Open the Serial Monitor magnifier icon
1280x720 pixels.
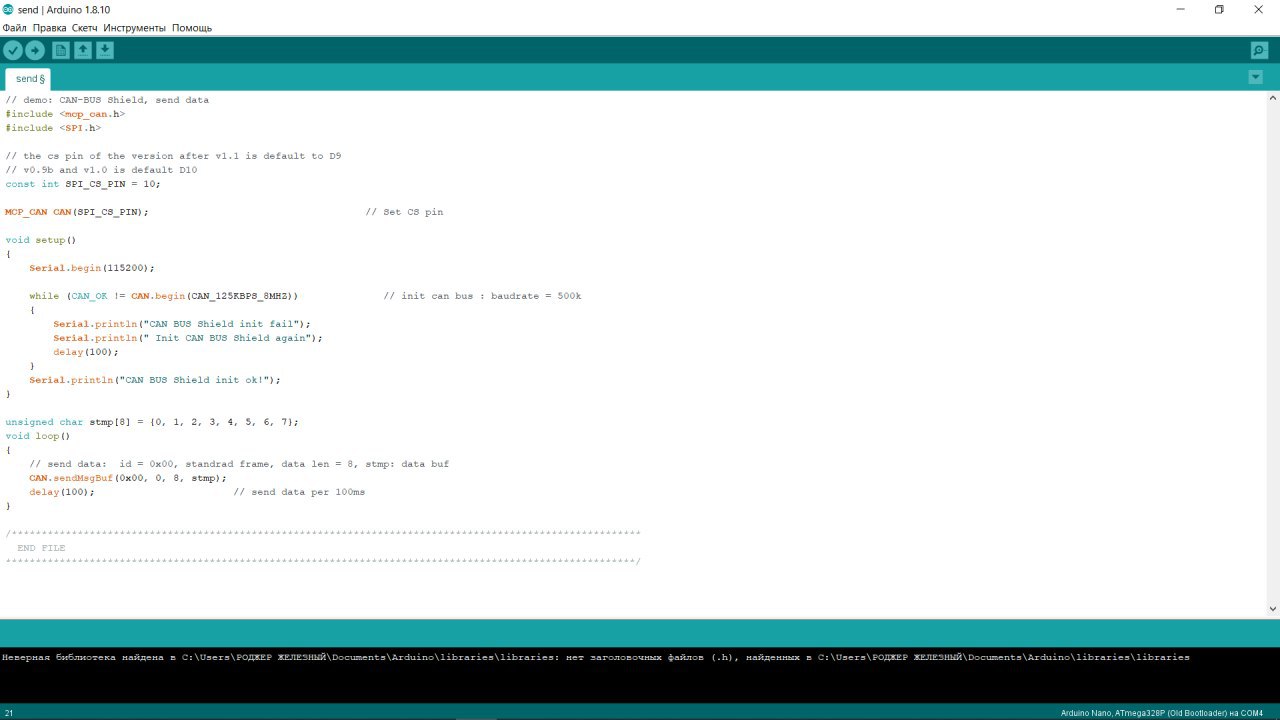[x=1259, y=50]
